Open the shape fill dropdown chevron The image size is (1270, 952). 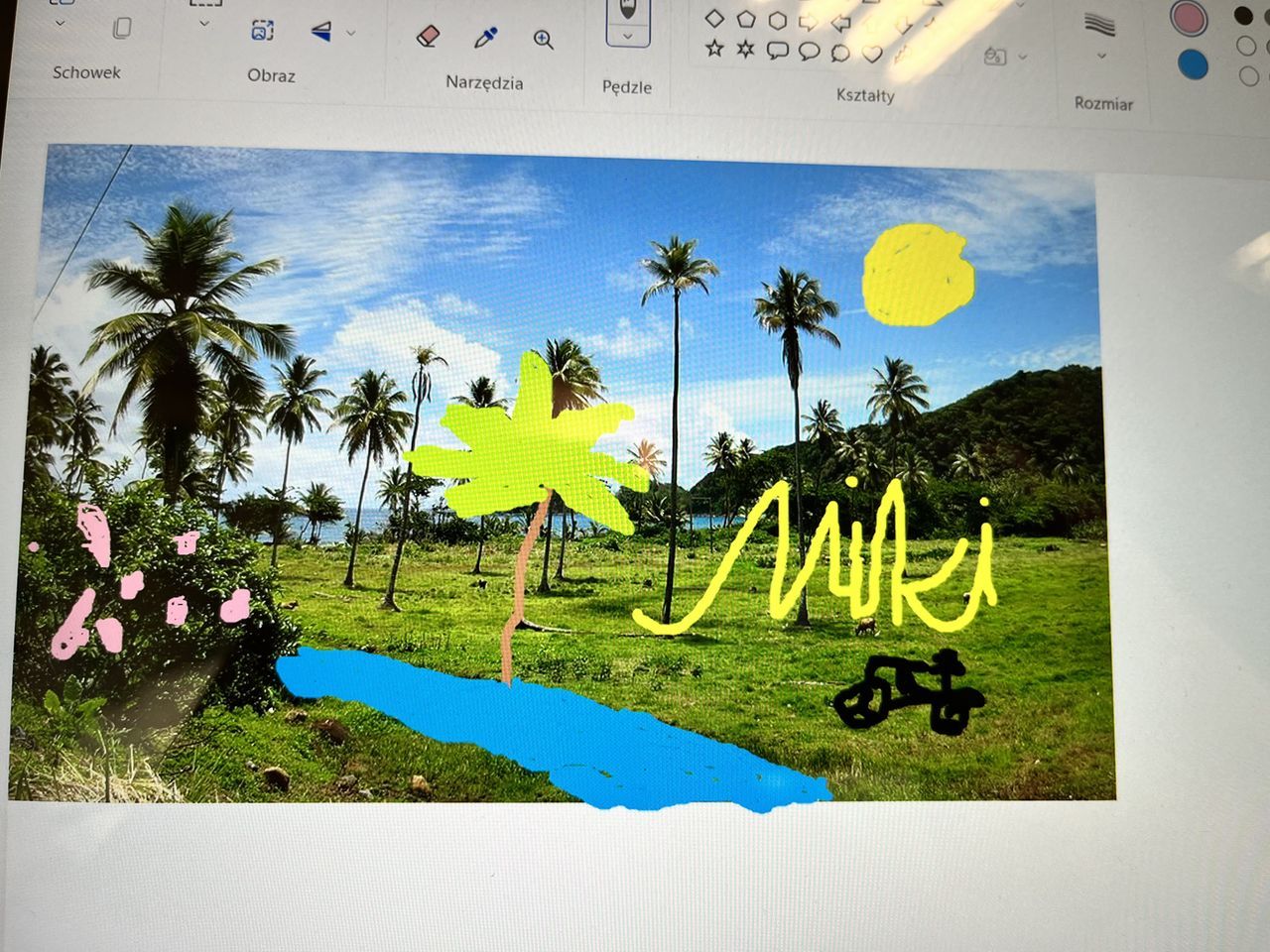tap(1023, 57)
